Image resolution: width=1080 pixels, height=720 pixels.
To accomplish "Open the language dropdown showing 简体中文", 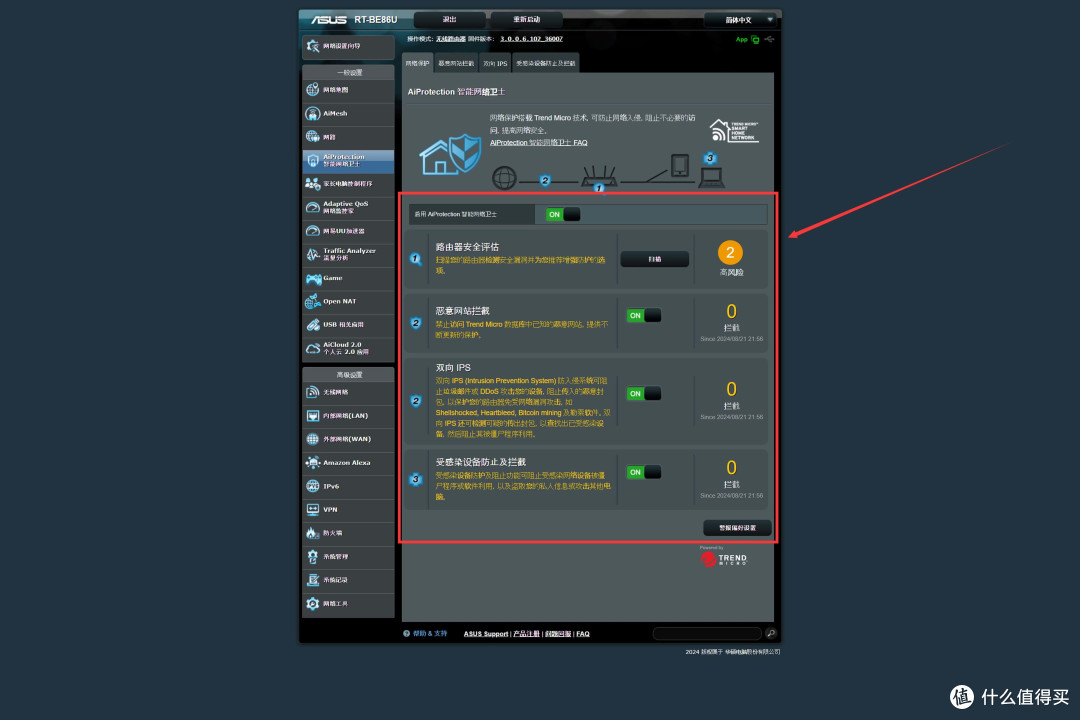I will (742, 20).
